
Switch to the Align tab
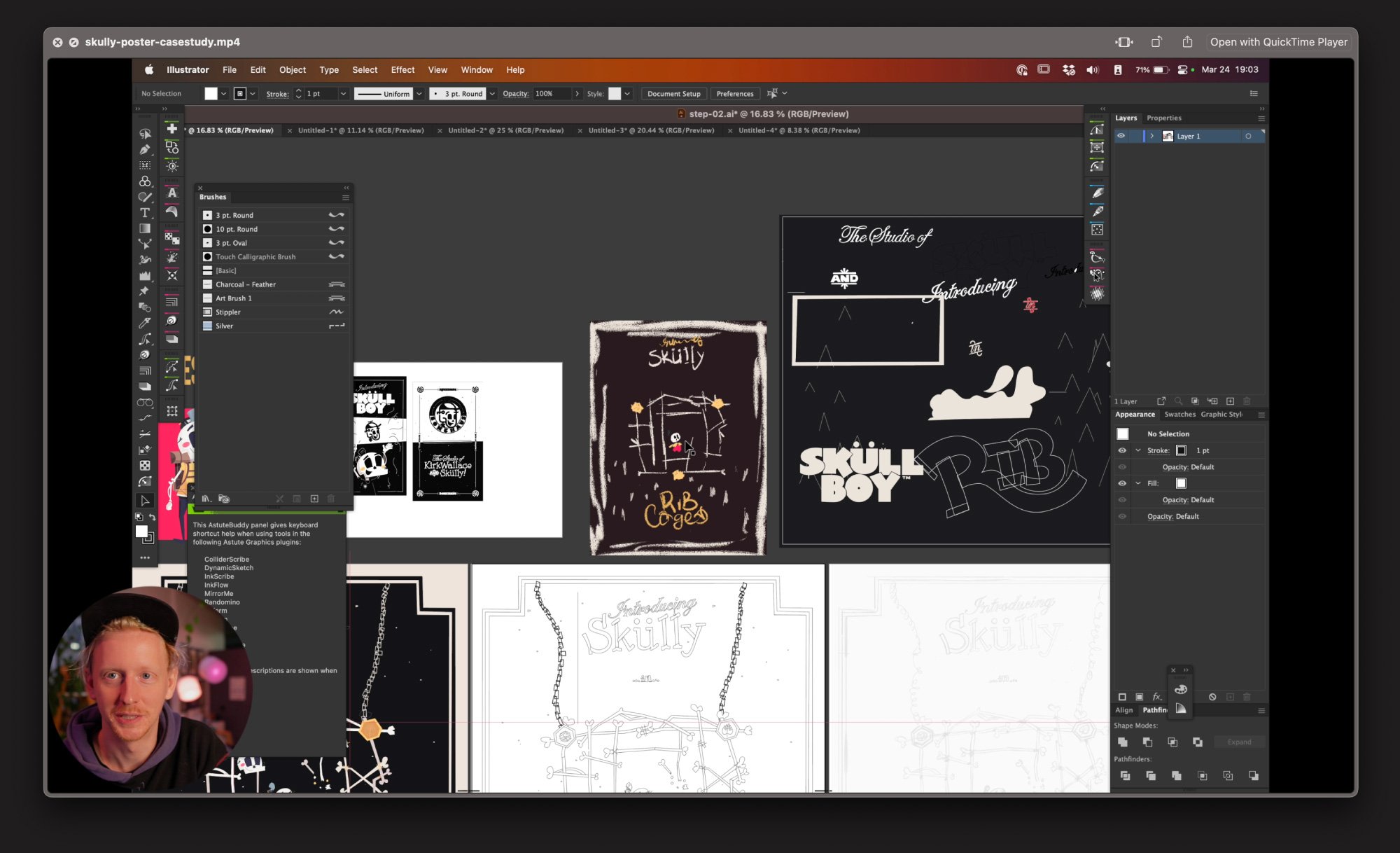pyautogui.click(x=1124, y=710)
